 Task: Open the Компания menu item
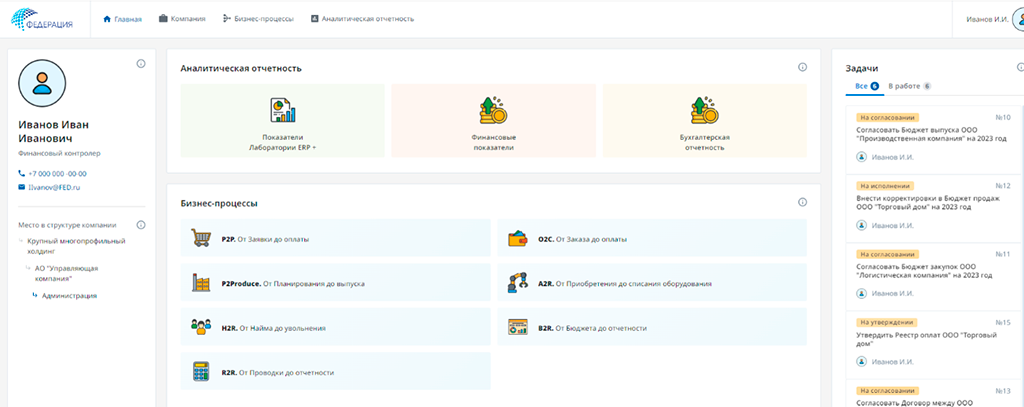(x=182, y=19)
